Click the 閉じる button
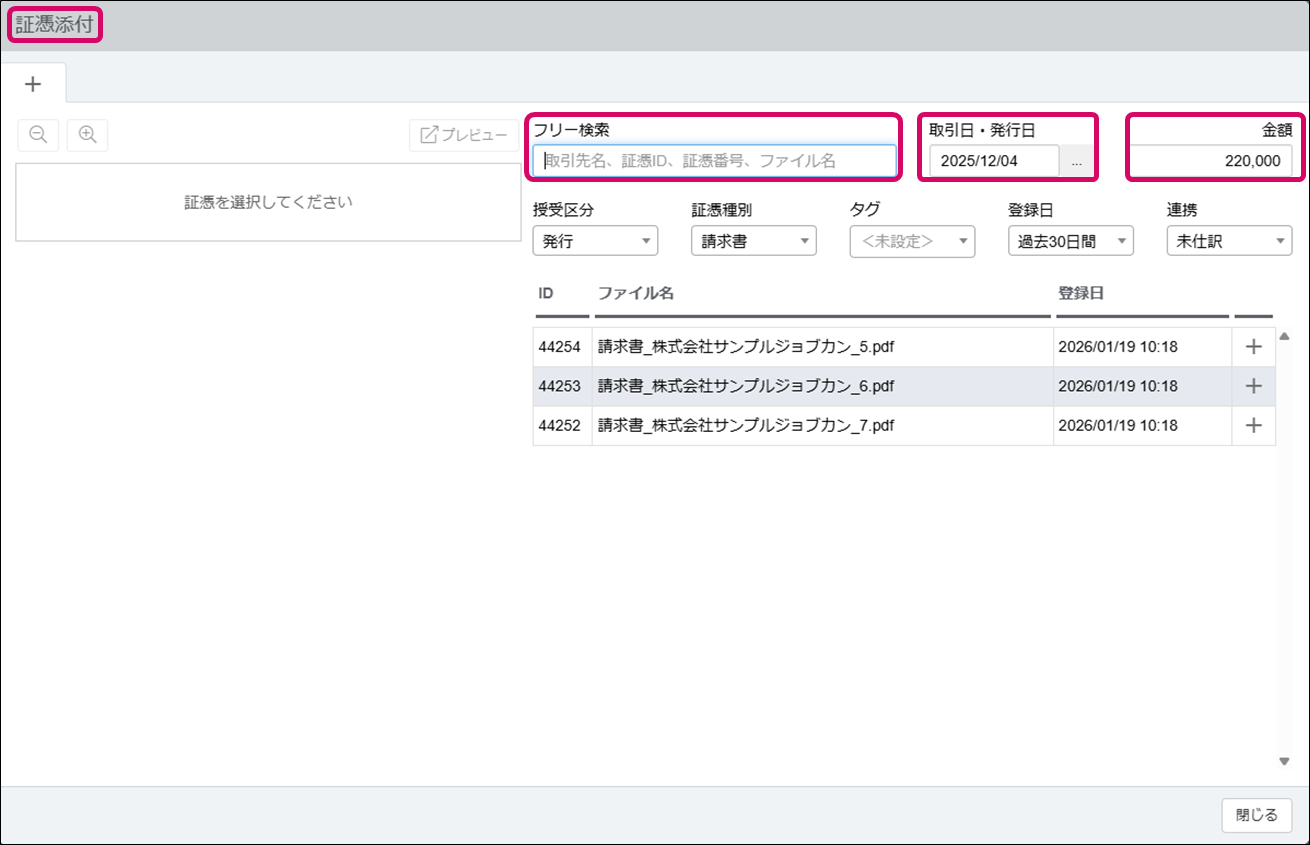 coord(1256,815)
